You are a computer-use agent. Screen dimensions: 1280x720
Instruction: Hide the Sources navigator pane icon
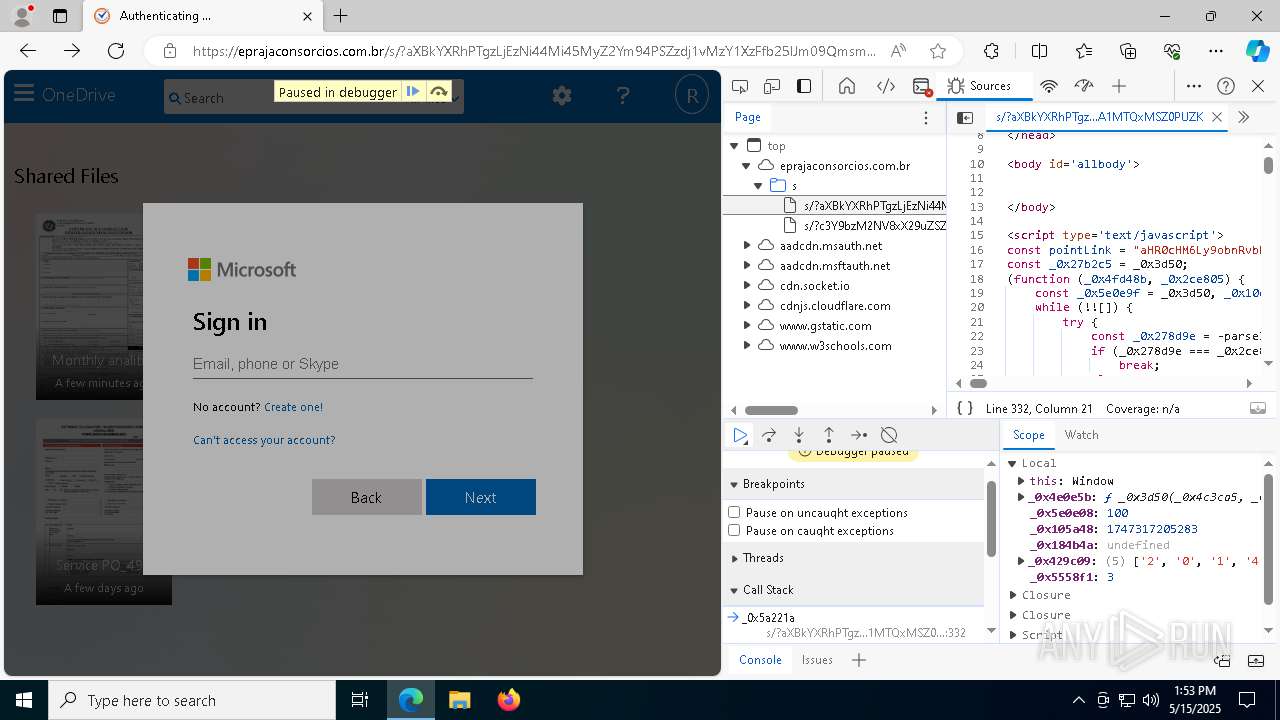point(965,117)
